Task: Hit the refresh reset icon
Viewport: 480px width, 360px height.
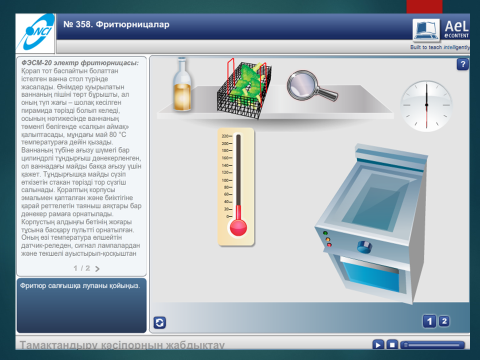Action: [160, 323]
